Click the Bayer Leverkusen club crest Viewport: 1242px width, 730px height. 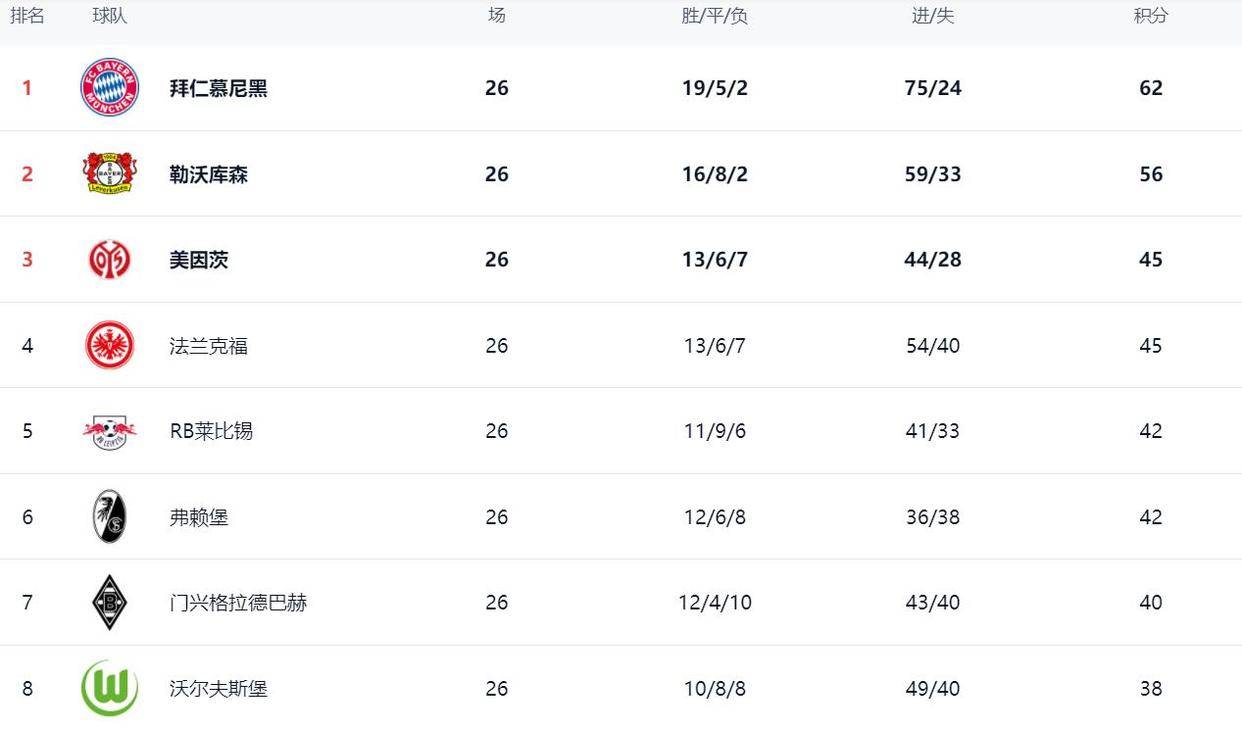point(109,174)
